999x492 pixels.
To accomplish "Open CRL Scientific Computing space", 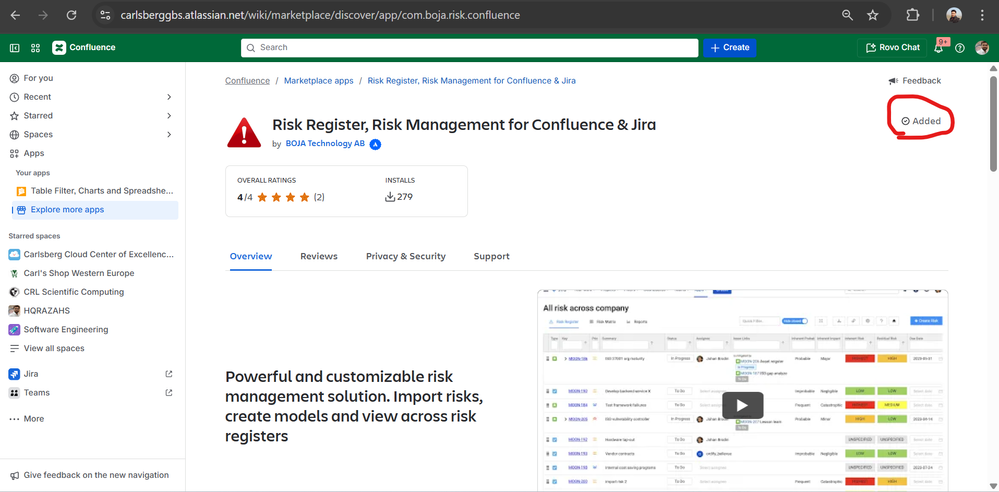I will coord(93,292).
